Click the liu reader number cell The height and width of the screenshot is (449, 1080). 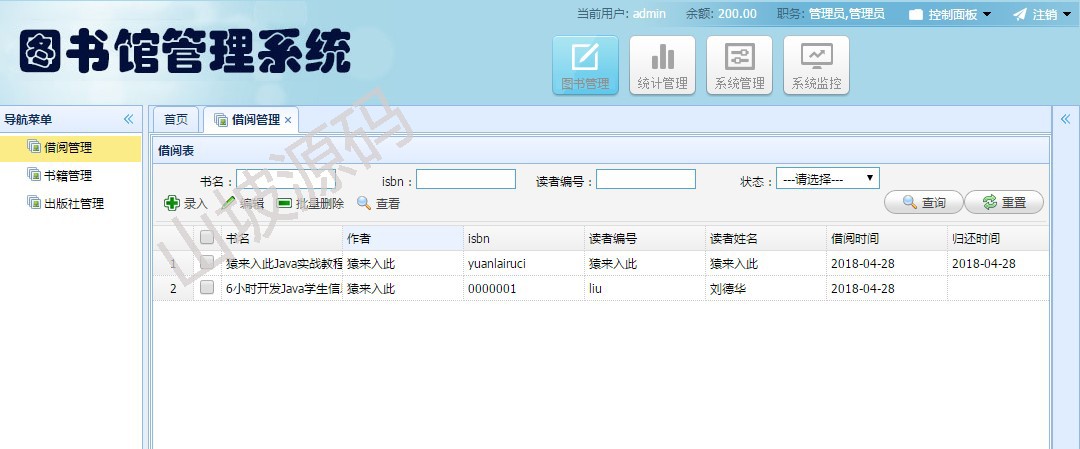pyautogui.click(x=645, y=289)
